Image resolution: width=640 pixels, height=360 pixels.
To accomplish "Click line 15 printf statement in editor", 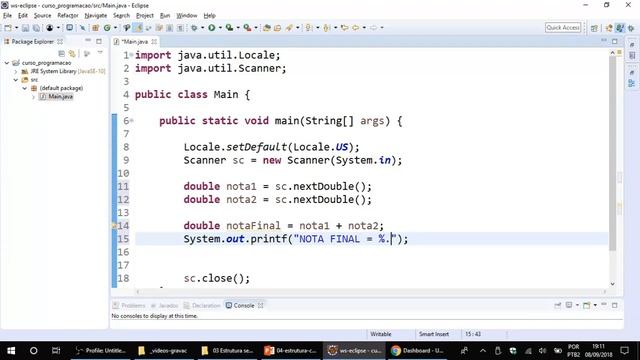I will pos(296,239).
